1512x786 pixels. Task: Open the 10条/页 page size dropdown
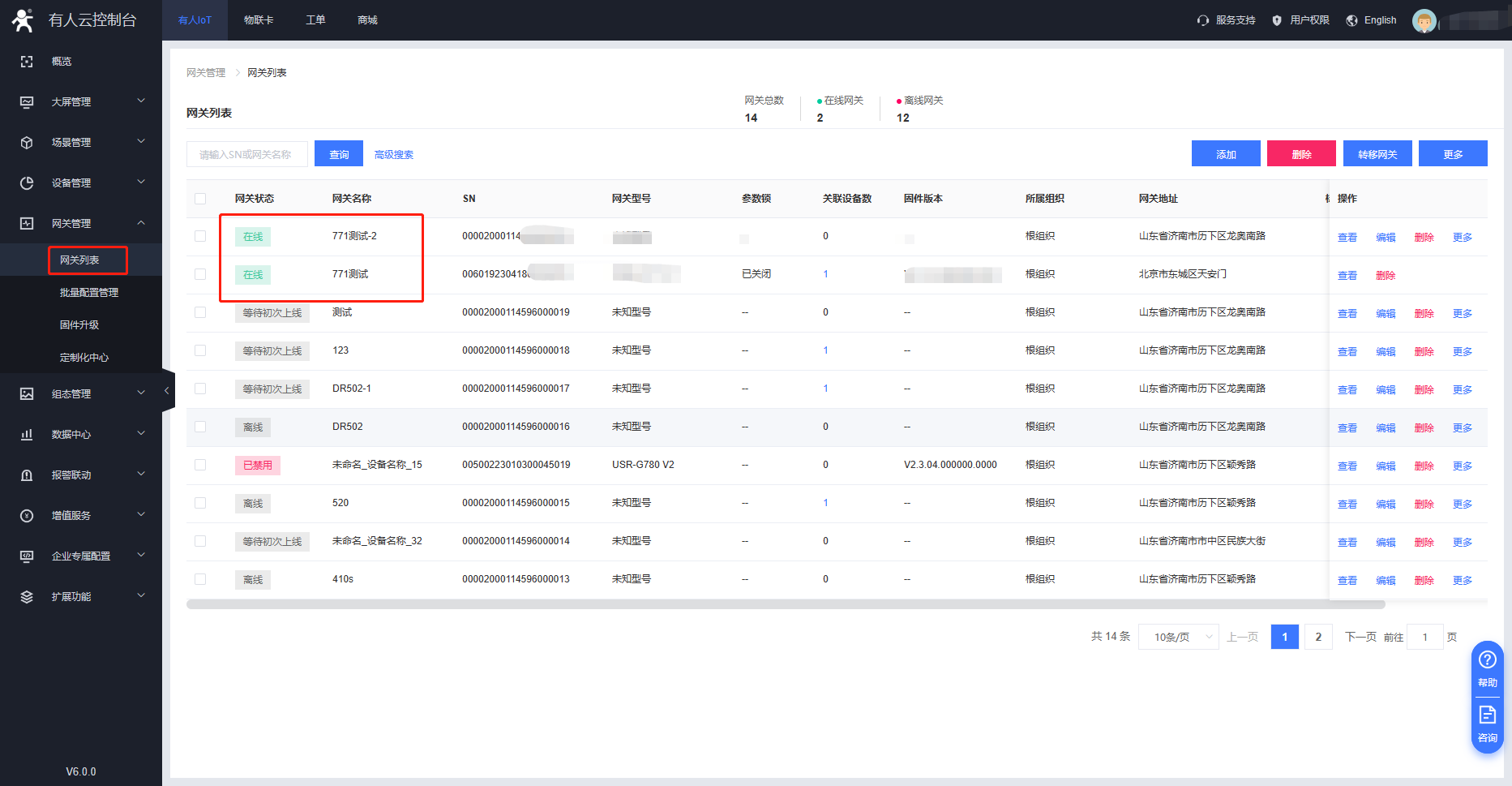[1179, 637]
